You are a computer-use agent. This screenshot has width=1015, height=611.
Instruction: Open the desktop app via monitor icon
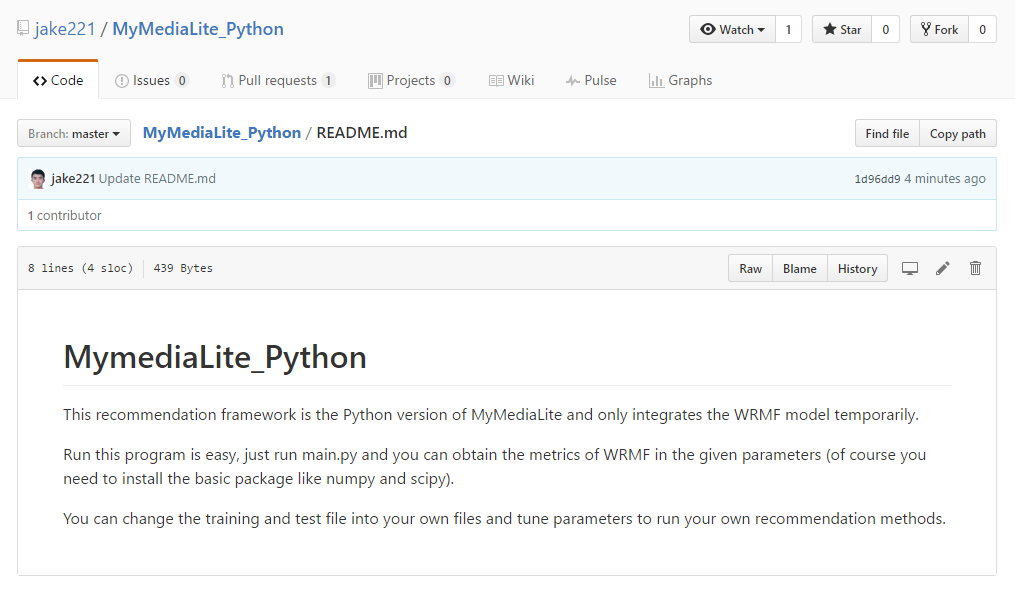pos(909,269)
